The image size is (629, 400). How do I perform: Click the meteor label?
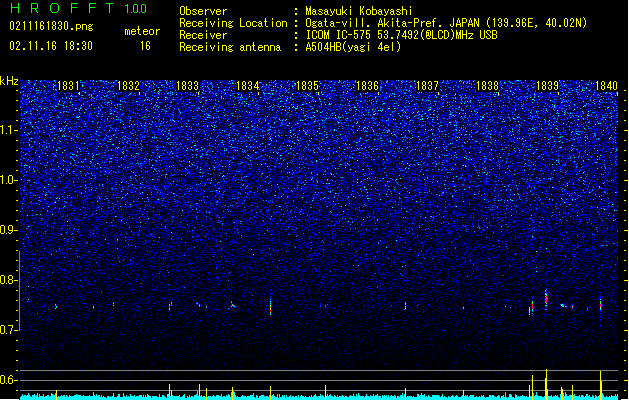(142, 31)
